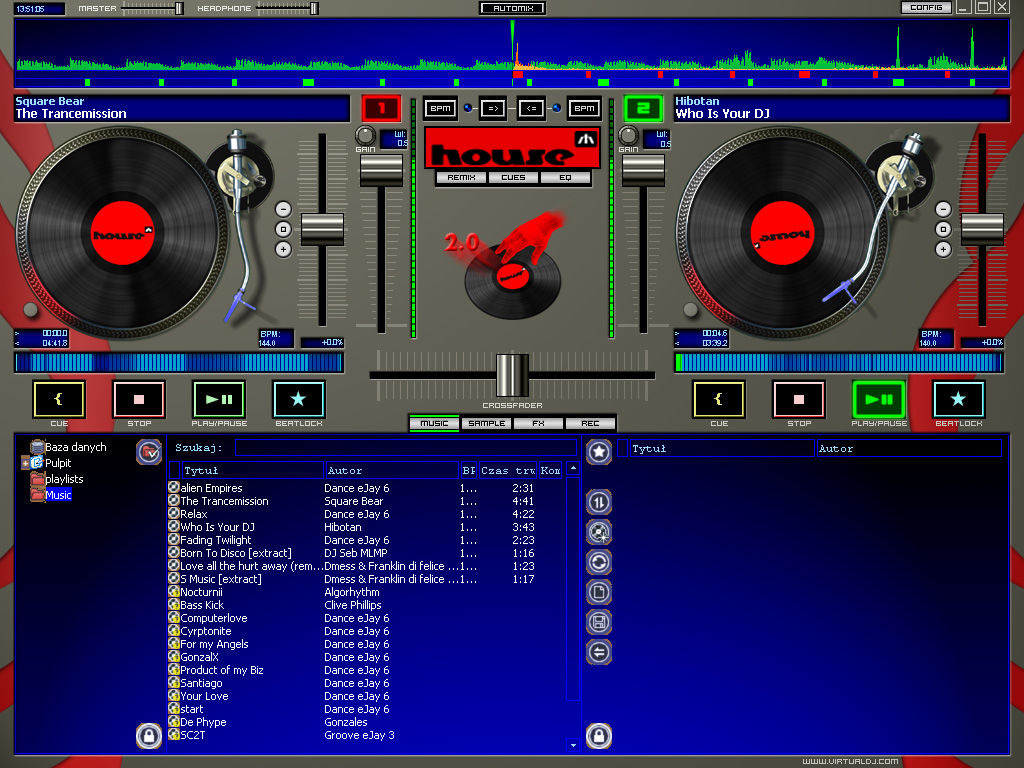Enable Beatlock on the right deck
Image resolution: width=1024 pixels, height=768 pixels.
(958, 399)
